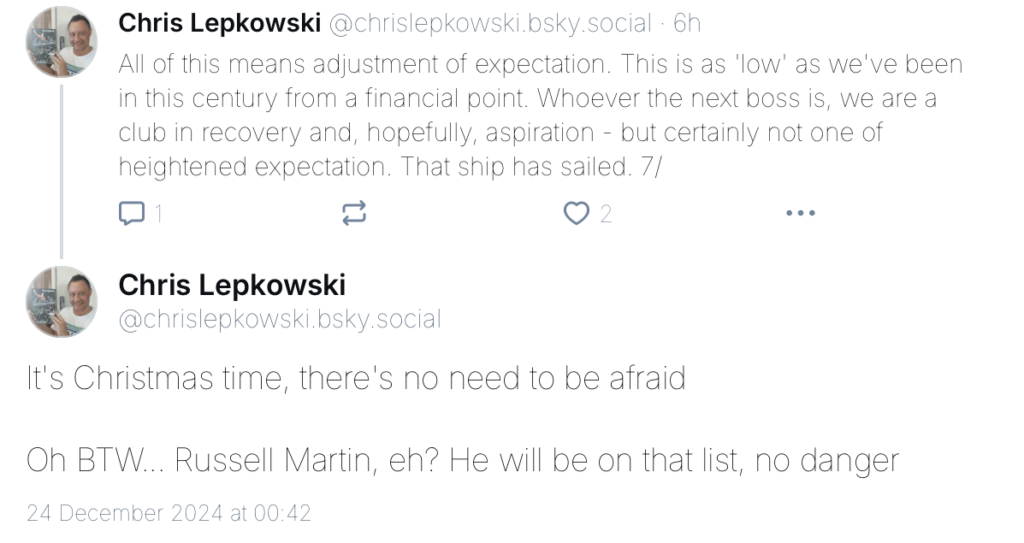Click the sentence 'That ship has sailed. 7/'
The width and height of the screenshot is (1024, 543).
point(531,166)
